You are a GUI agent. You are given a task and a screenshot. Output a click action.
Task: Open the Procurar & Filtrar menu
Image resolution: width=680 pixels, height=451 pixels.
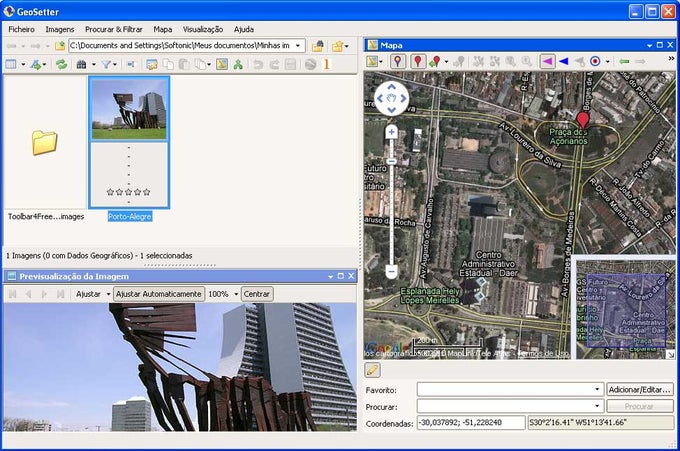114,29
